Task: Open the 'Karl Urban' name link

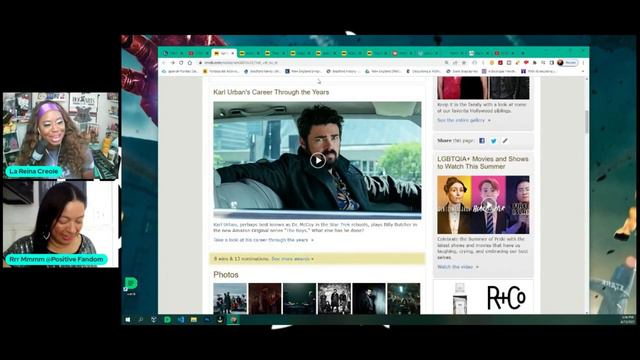Action: (x=225, y=224)
